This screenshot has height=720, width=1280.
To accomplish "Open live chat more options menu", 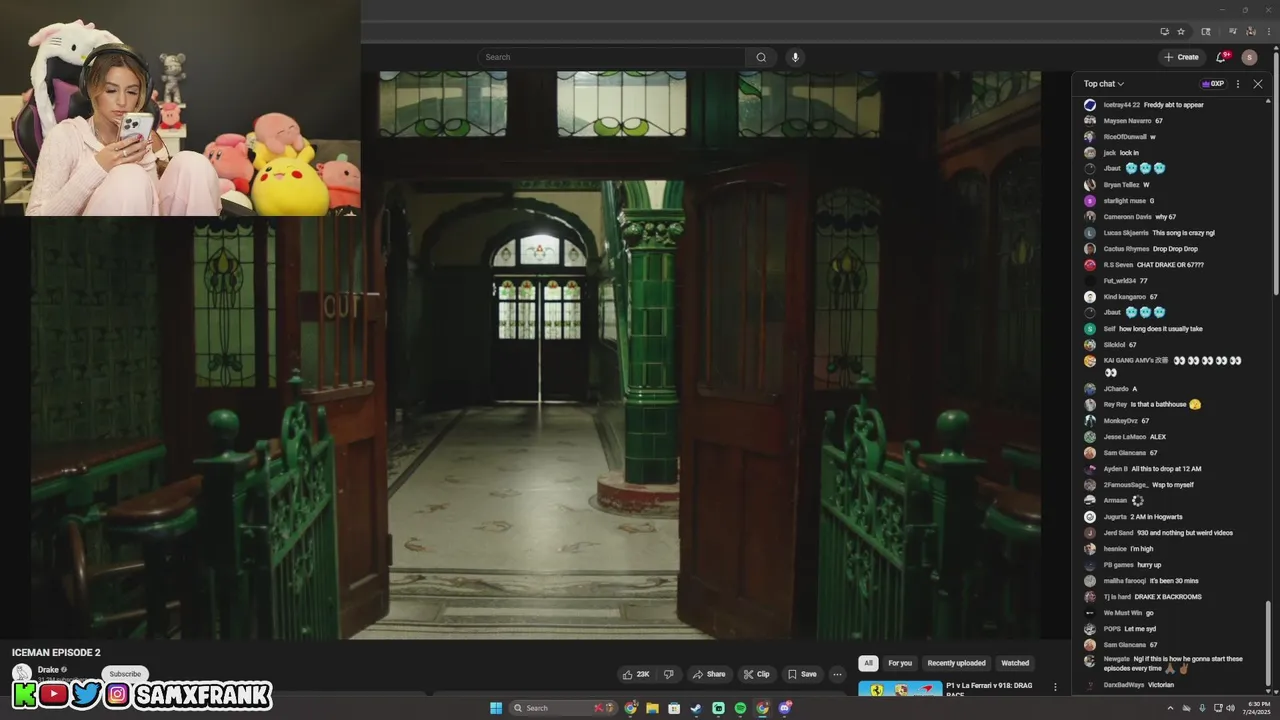I will 1238,84.
